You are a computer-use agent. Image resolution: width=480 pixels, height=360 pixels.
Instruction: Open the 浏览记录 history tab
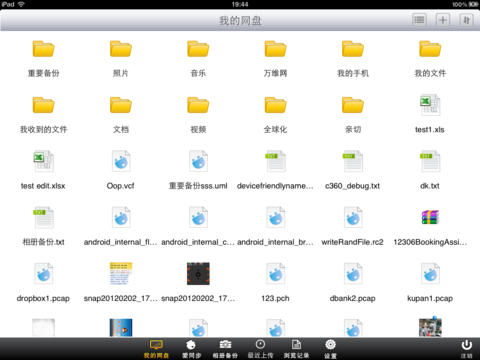click(296, 349)
